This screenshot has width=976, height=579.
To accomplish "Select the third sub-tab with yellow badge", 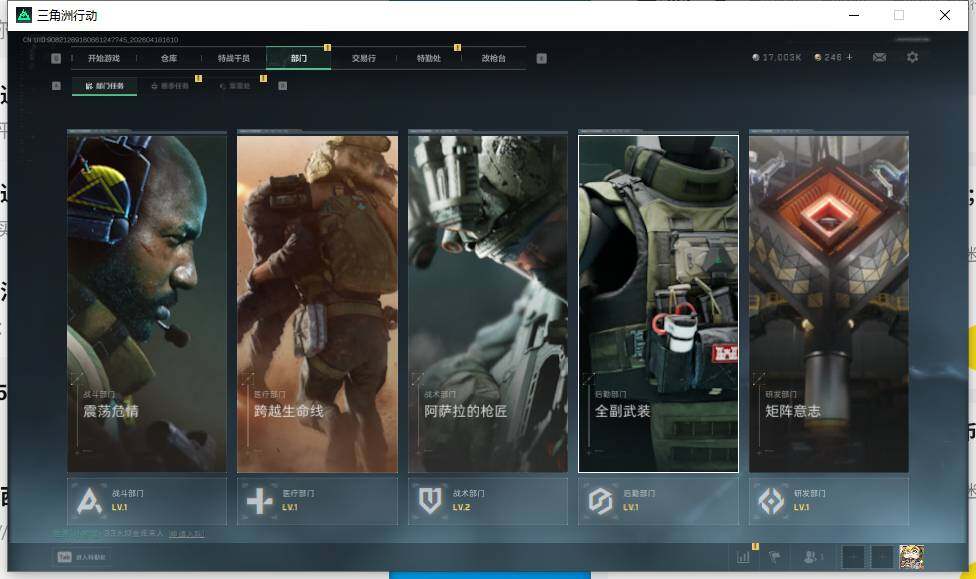I will tap(235, 86).
